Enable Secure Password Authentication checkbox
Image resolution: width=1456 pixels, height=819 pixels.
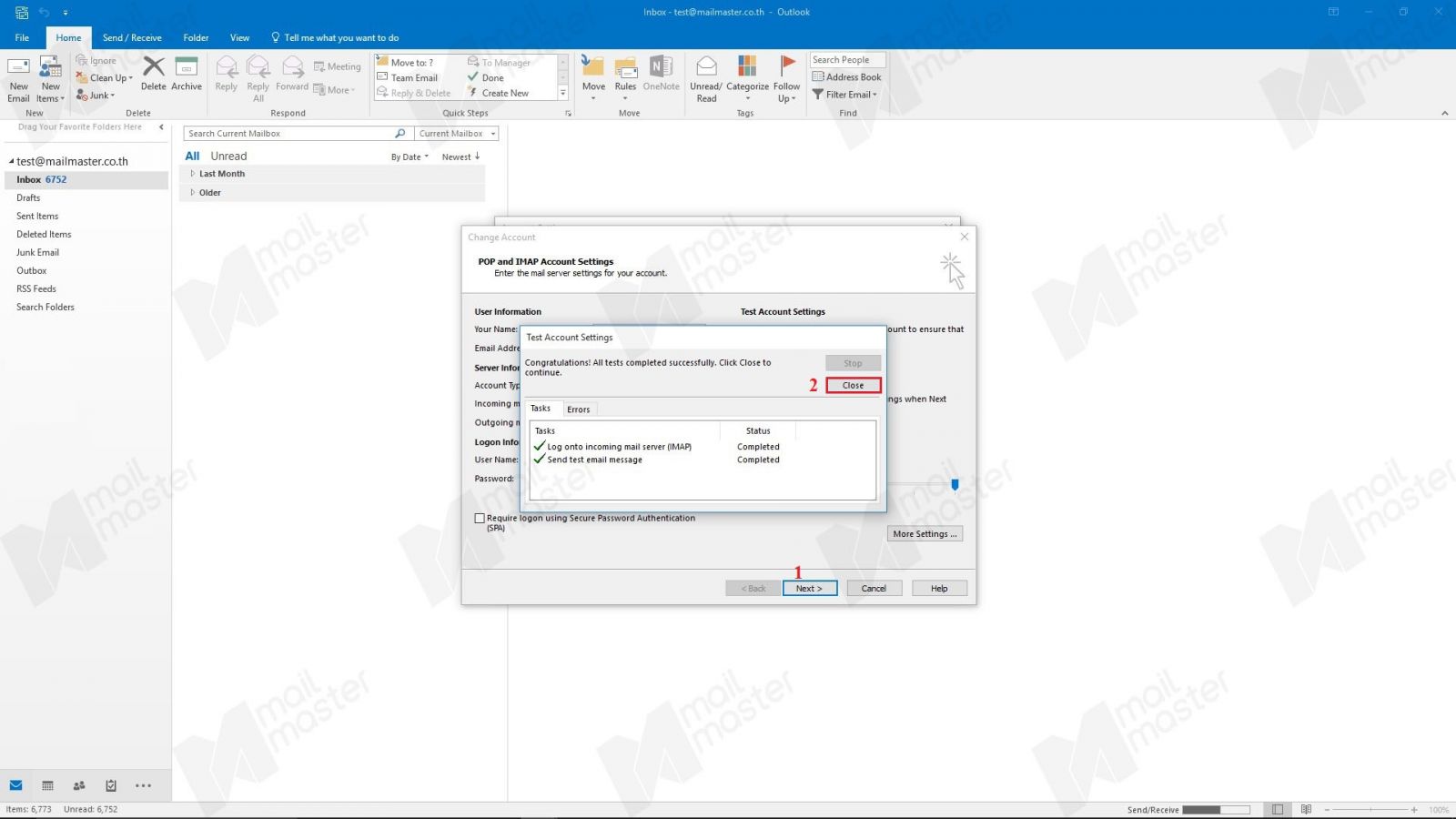(480, 519)
